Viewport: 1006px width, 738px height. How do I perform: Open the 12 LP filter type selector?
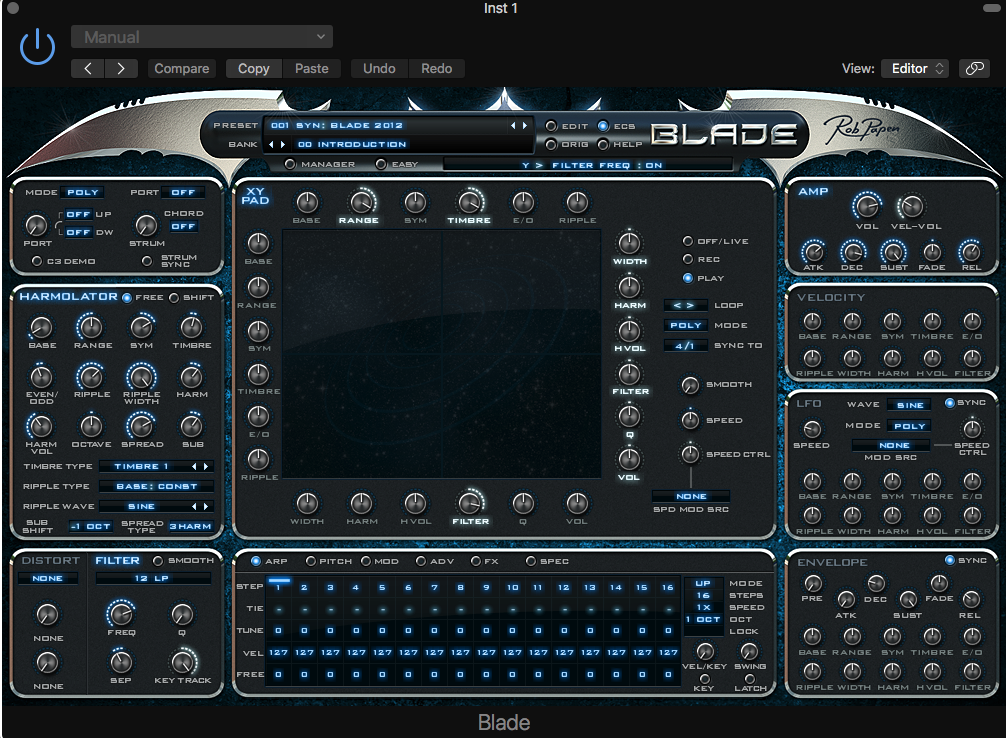[x=153, y=578]
